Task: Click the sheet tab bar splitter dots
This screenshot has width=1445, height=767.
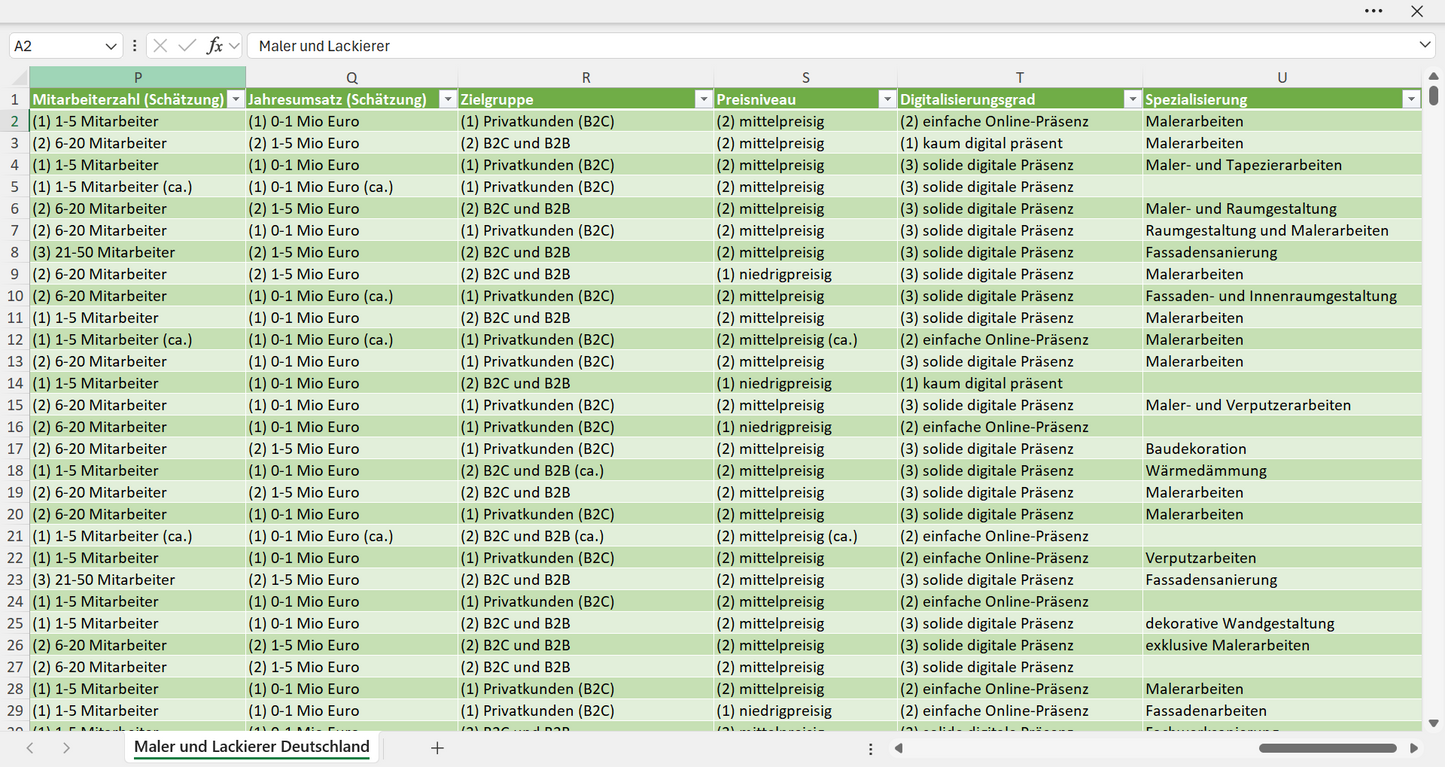Action: coord(871,748)
